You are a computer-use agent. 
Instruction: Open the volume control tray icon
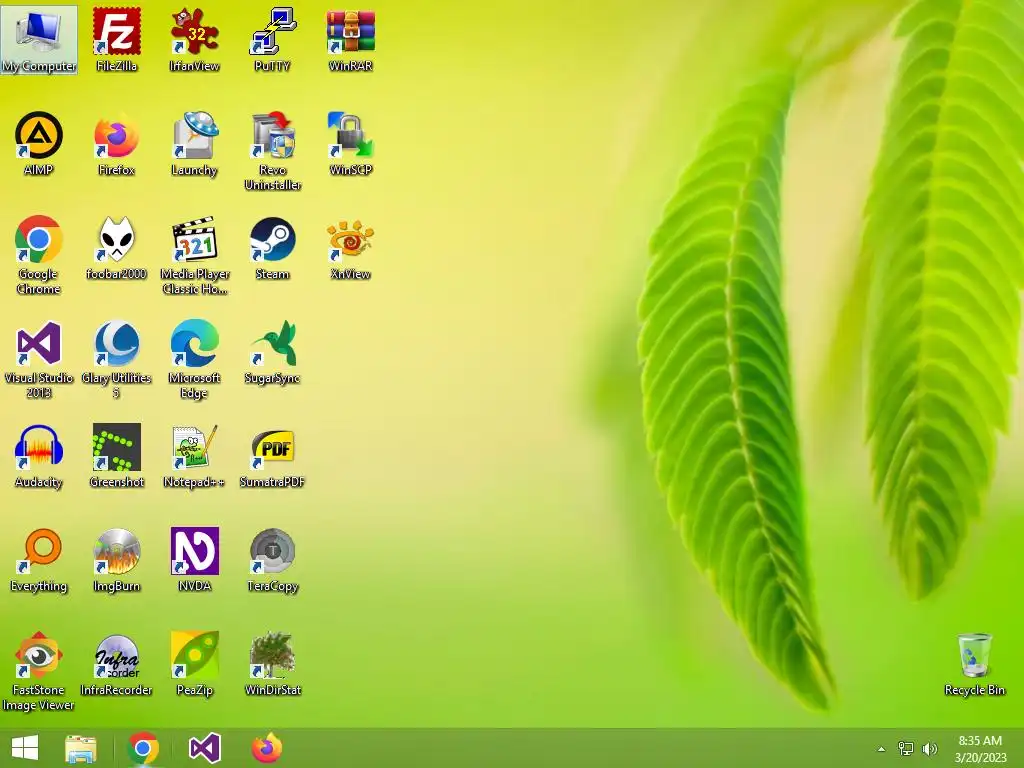point(929,748)
